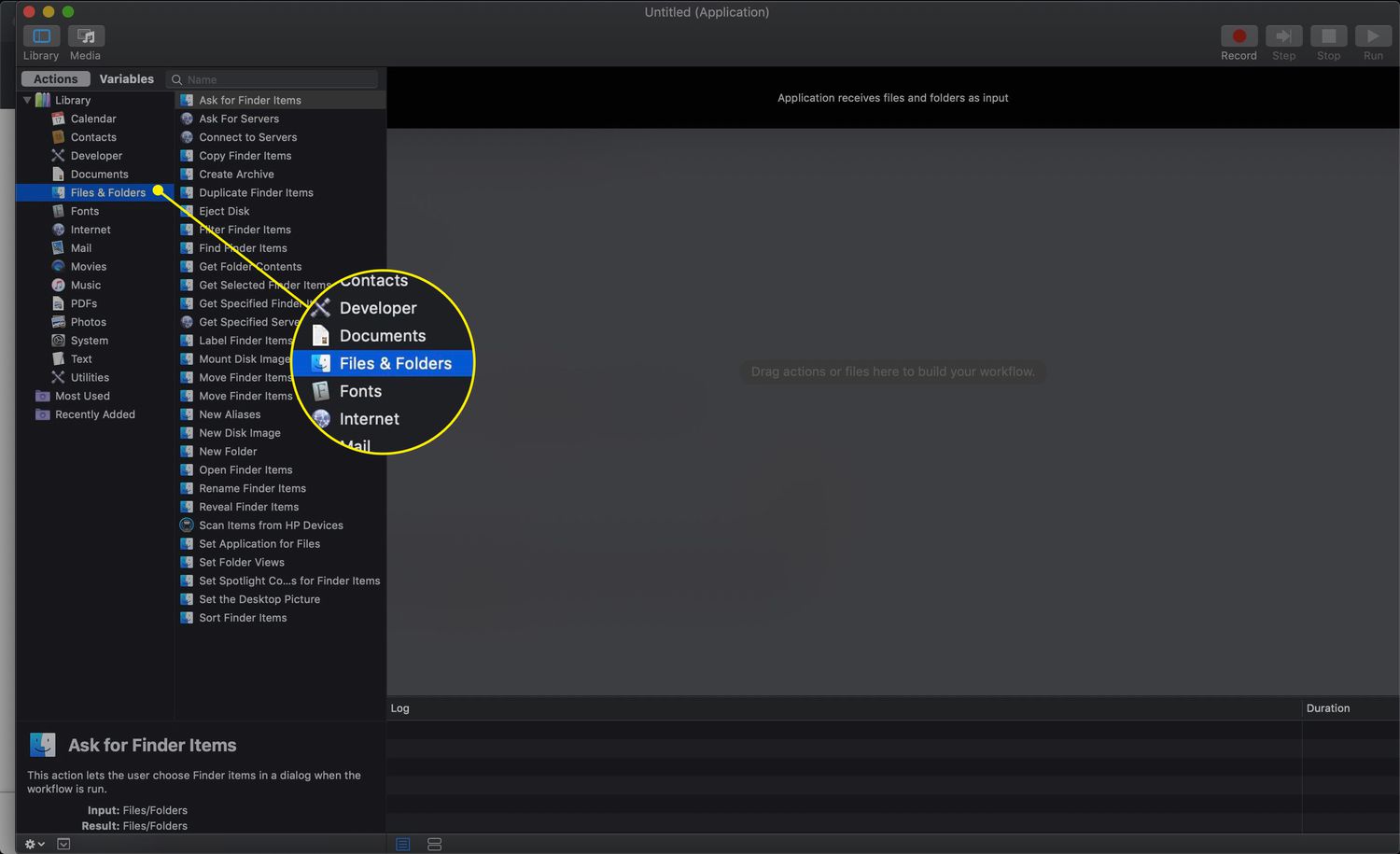Toggle the Library panel button
Image resolution: width=1400 pixels, height=854 pixels.
coord(41,36)
